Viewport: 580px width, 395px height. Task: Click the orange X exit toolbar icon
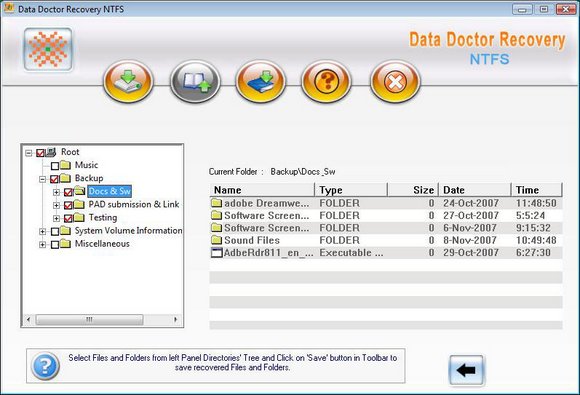tap(395, 81)
